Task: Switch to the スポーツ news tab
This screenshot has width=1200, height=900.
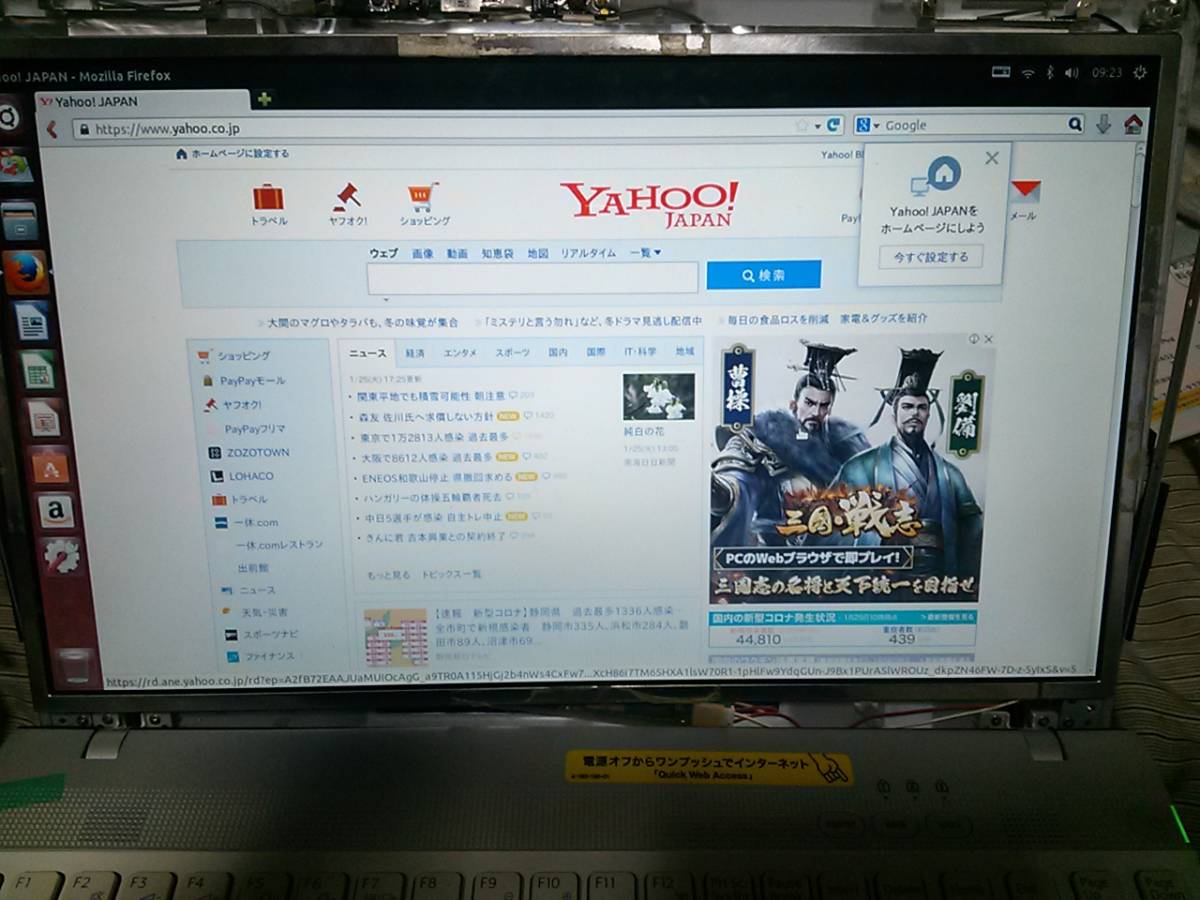Action: [x=513, y=352]
